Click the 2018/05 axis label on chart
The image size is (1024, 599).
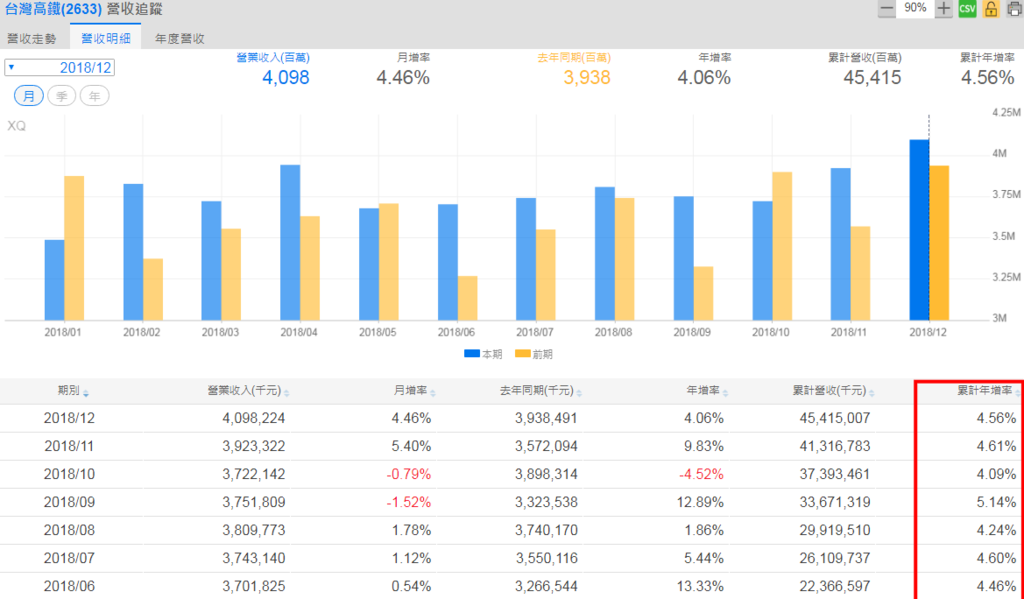click(x=377, y=332)
